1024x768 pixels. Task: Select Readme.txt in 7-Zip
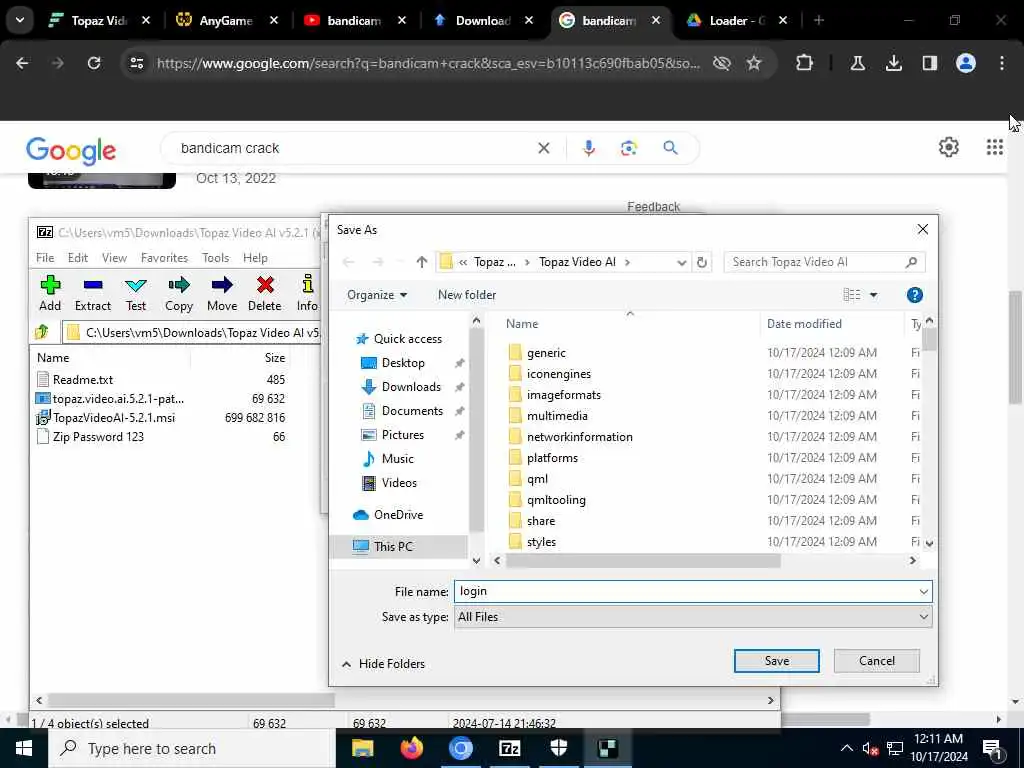pyautogui.click(x=82, y=379)
